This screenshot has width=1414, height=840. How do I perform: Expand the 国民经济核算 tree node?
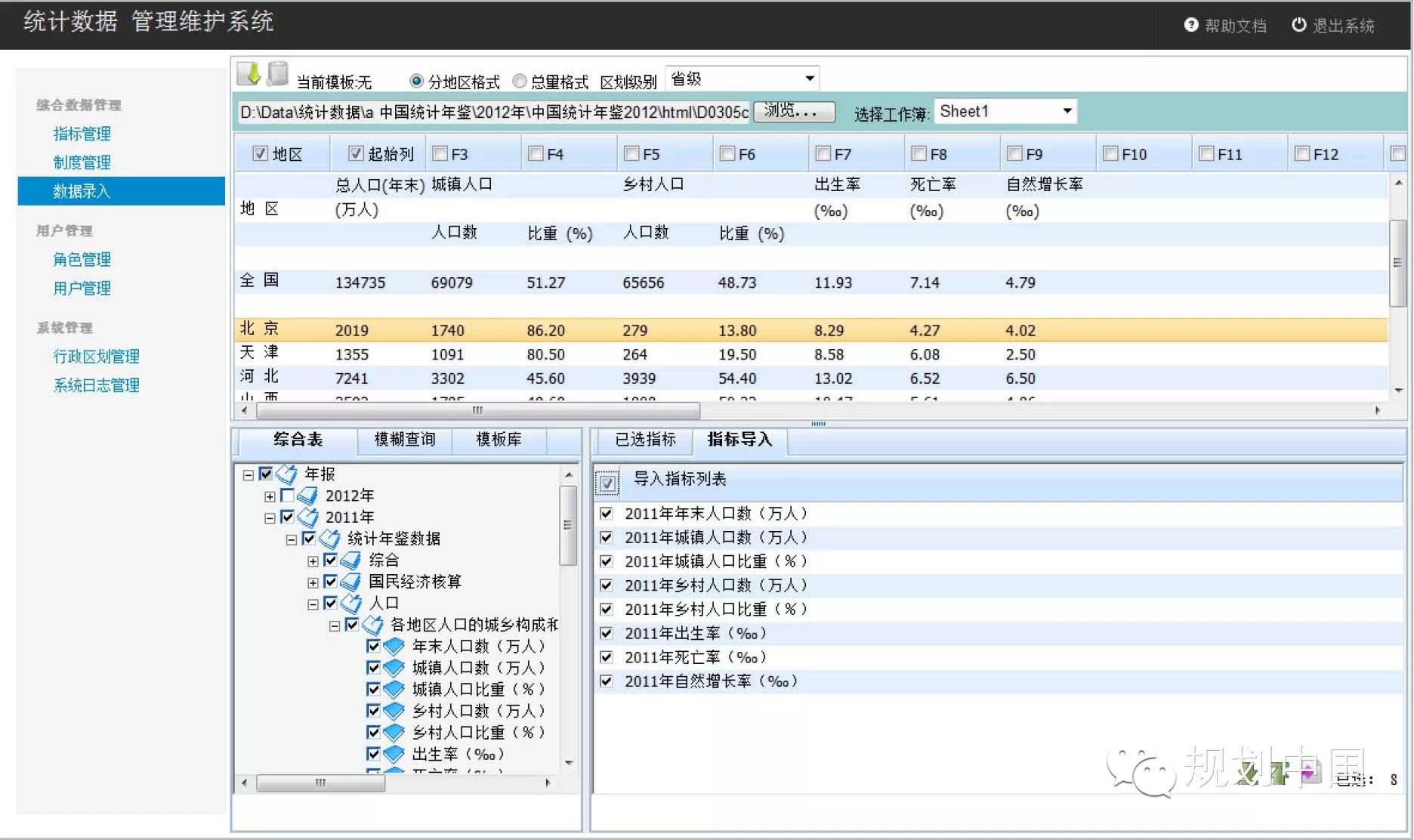[x=313, y=582]
